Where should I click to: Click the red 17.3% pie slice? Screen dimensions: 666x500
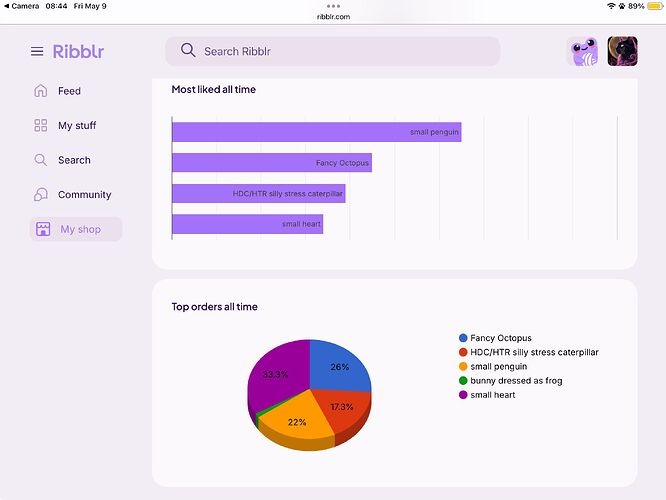click(342, 407)
